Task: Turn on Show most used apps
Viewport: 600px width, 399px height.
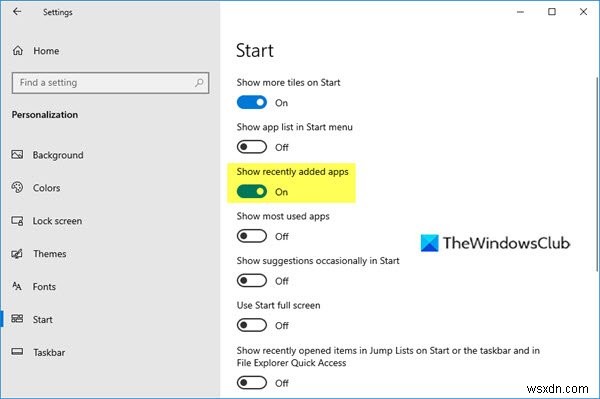Action: pos(251,236)
